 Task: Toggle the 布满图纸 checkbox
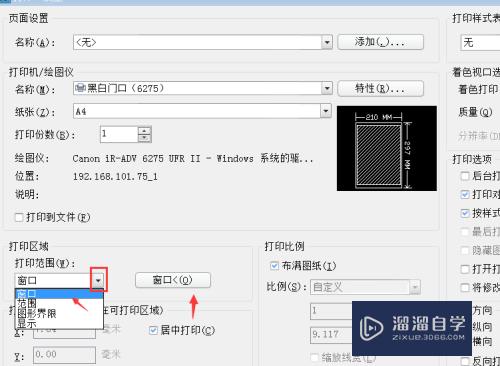274,266
